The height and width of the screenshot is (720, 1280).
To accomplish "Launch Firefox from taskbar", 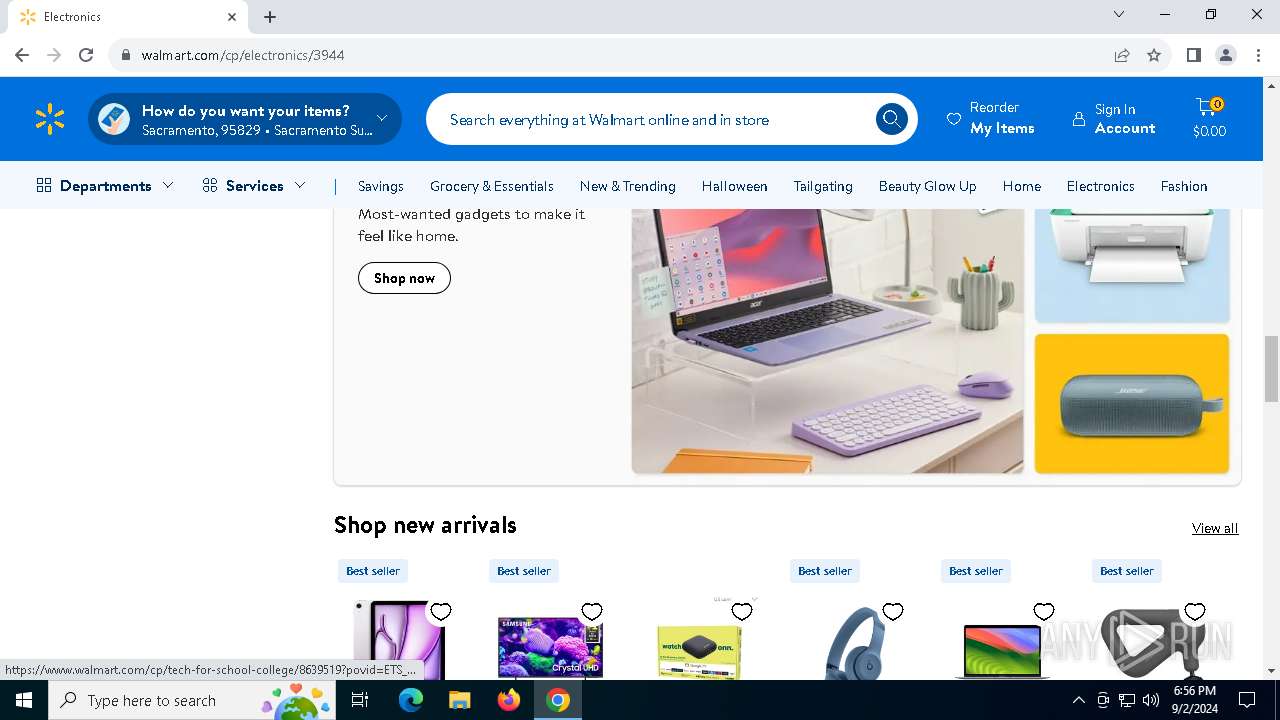I will pyautogui.click(x=509, y=700).
